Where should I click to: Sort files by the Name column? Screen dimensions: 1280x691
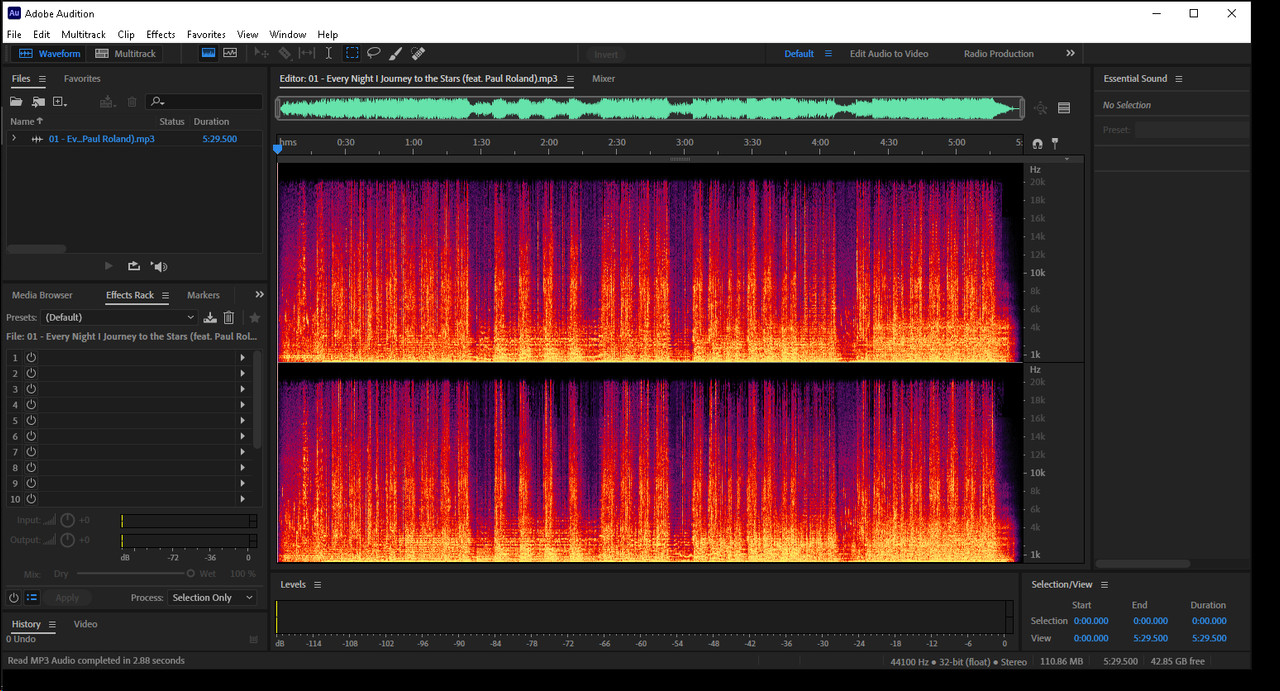click(26, 121)
